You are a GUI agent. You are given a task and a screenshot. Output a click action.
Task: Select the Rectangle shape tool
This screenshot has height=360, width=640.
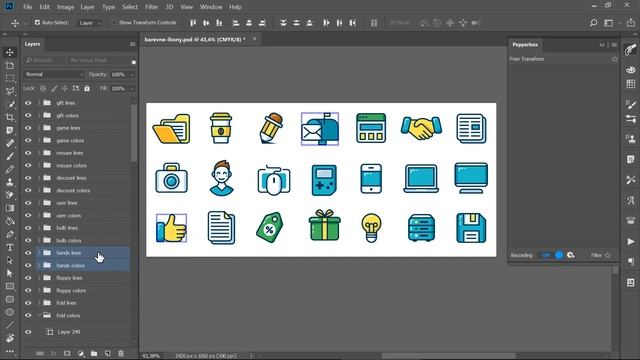10,287
